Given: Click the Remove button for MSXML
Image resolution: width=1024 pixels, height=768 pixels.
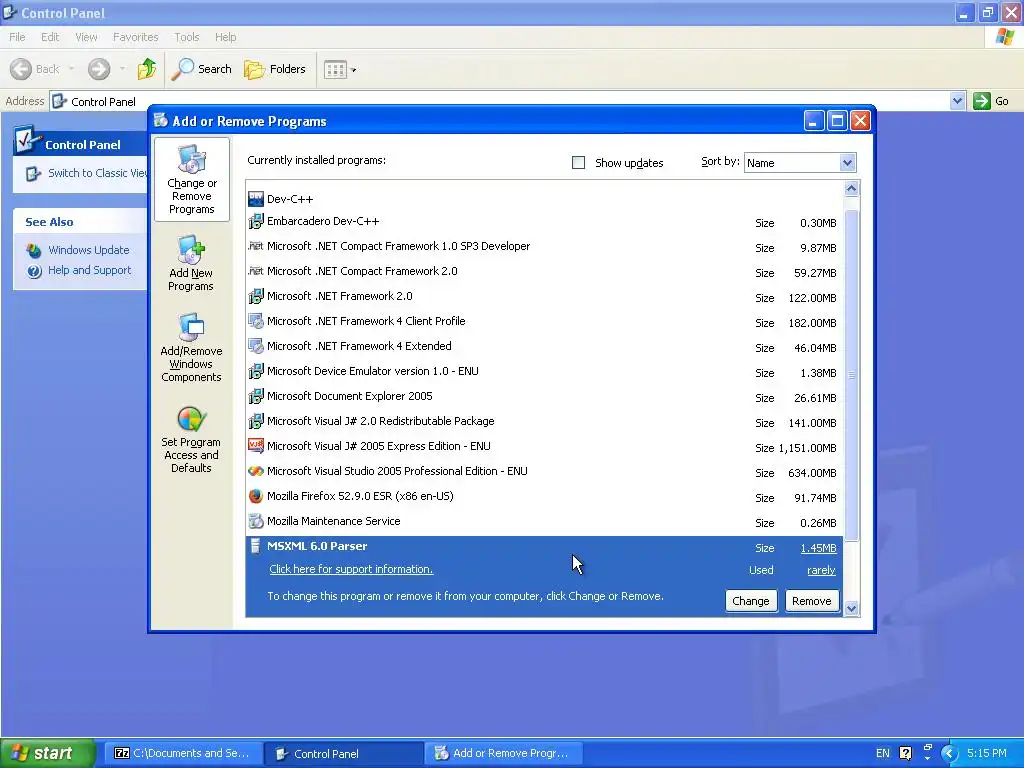Looking at the screenshot, I should (812, 601).
